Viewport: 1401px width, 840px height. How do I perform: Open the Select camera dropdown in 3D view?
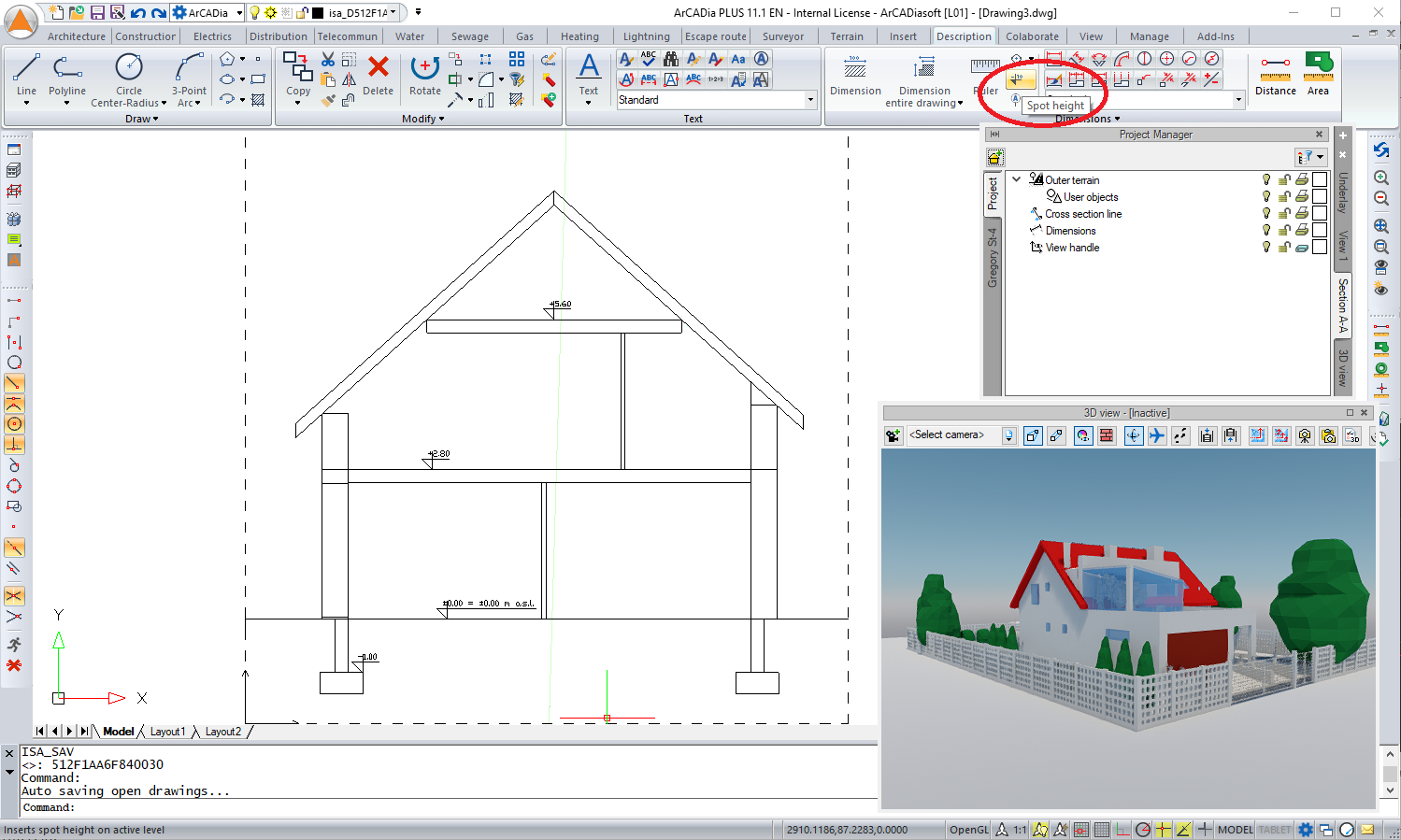pyautogui.click(x=1008, y=434)
